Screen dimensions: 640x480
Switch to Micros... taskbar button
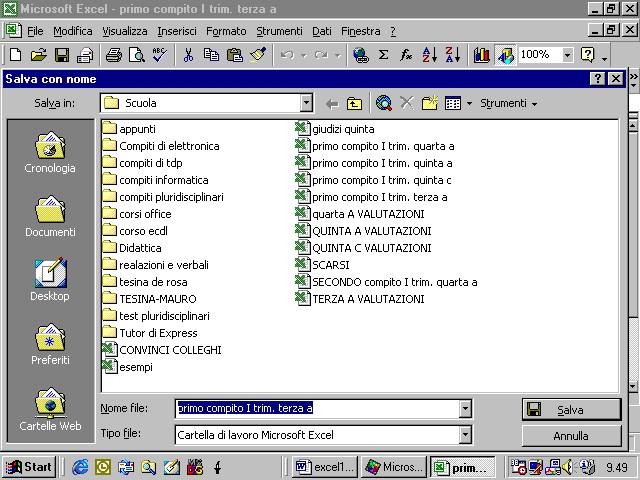pyautogui.click(x=394, y=467)
